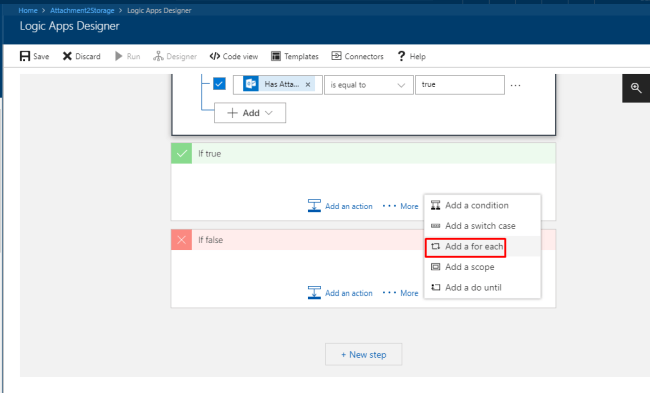Image resolution: width=650 pixels, height=393 pixels.
Task: Select Add a for each
Action: (483, 247)
